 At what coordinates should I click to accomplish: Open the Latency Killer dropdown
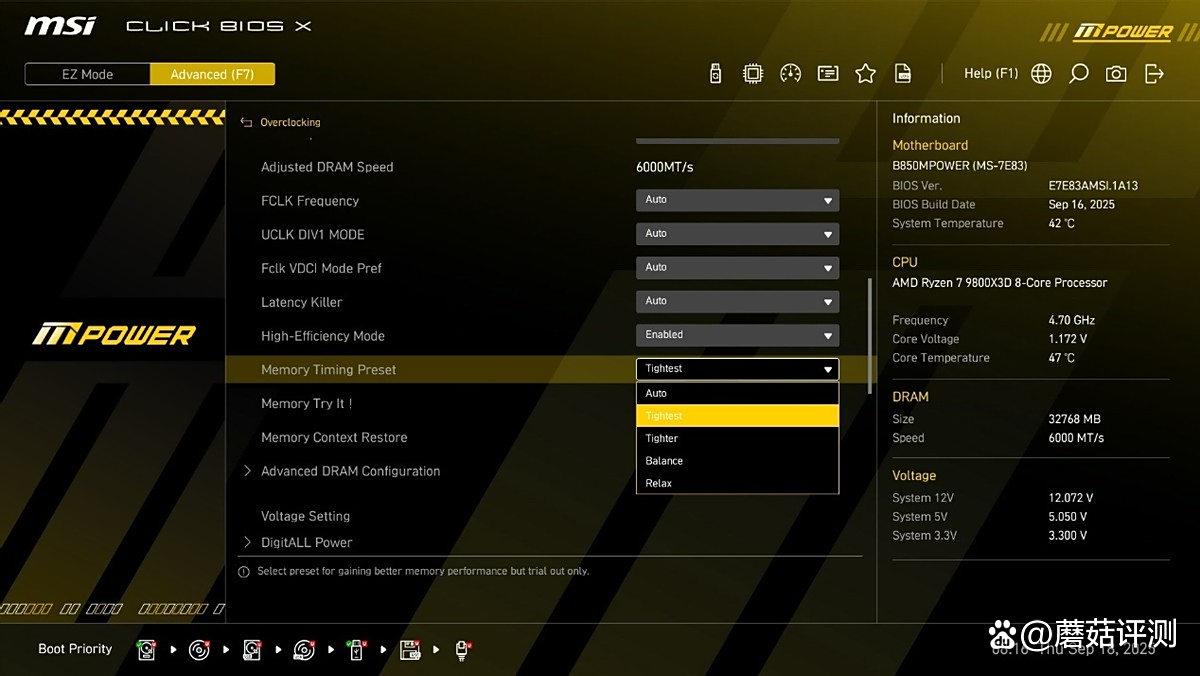(737, 301)
